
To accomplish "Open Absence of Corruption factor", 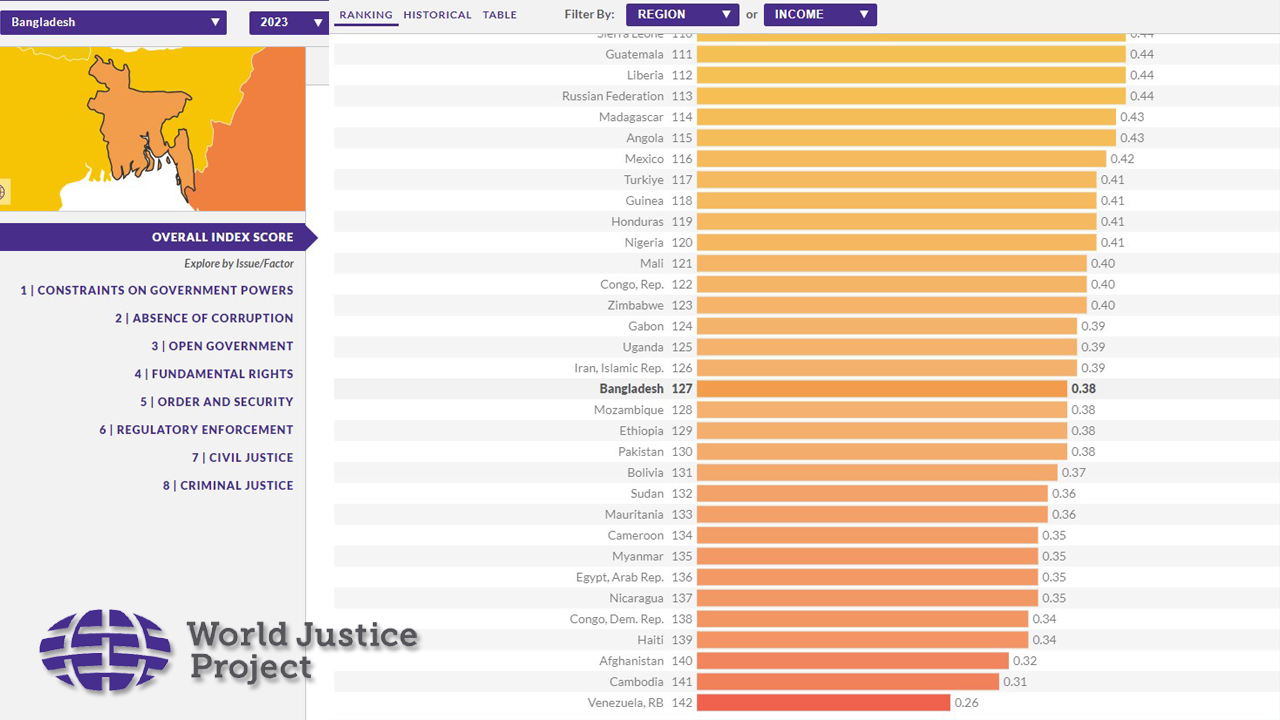I will coord(204,318).
